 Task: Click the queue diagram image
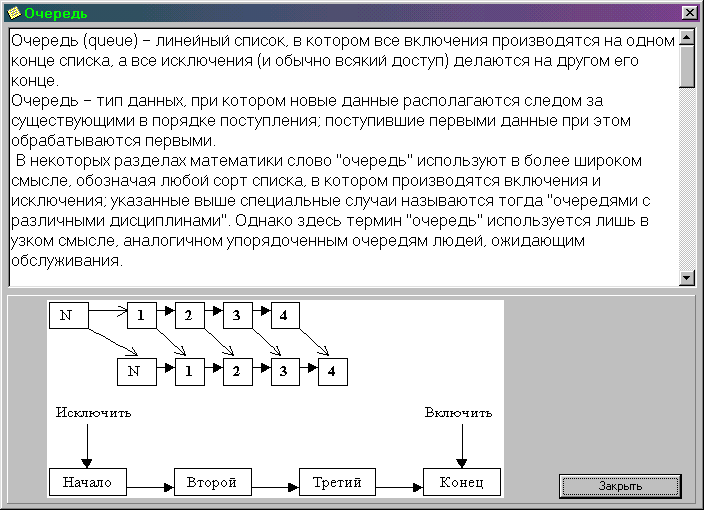(276, 399)
